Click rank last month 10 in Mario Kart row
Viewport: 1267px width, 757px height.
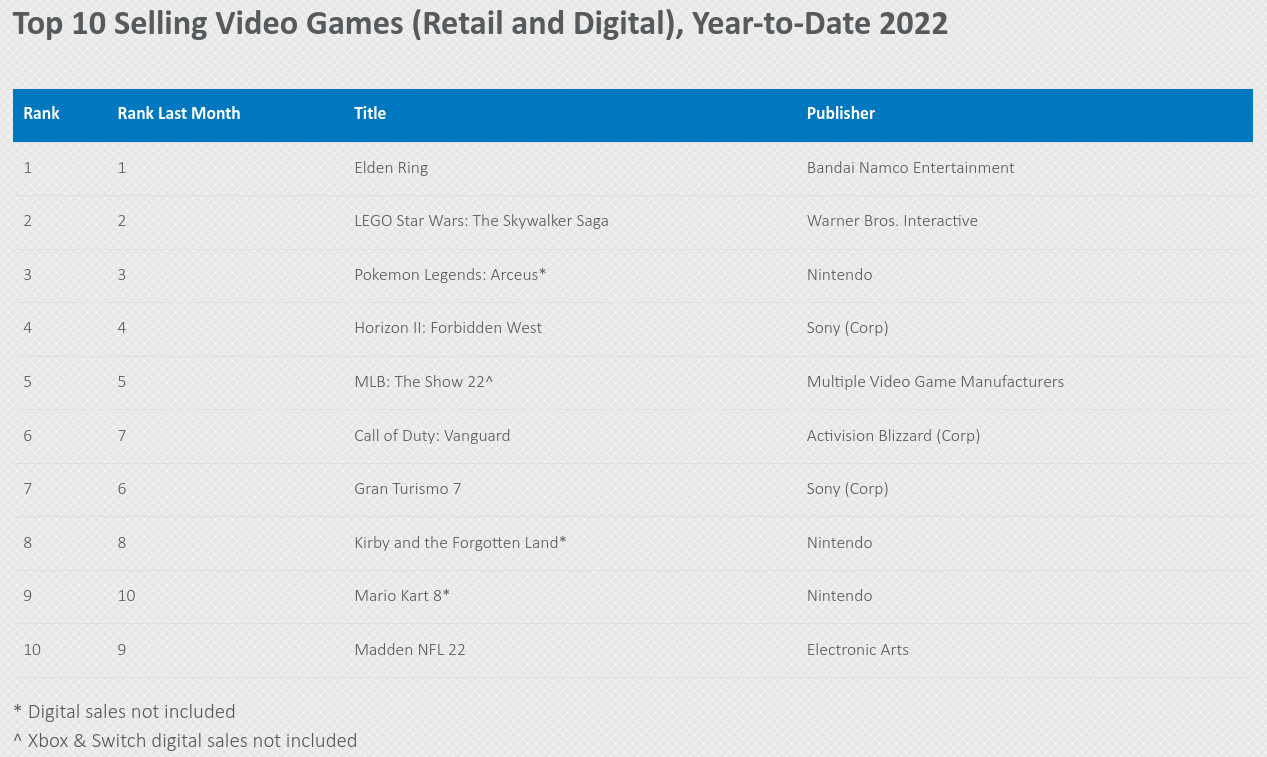coord(126,596)
